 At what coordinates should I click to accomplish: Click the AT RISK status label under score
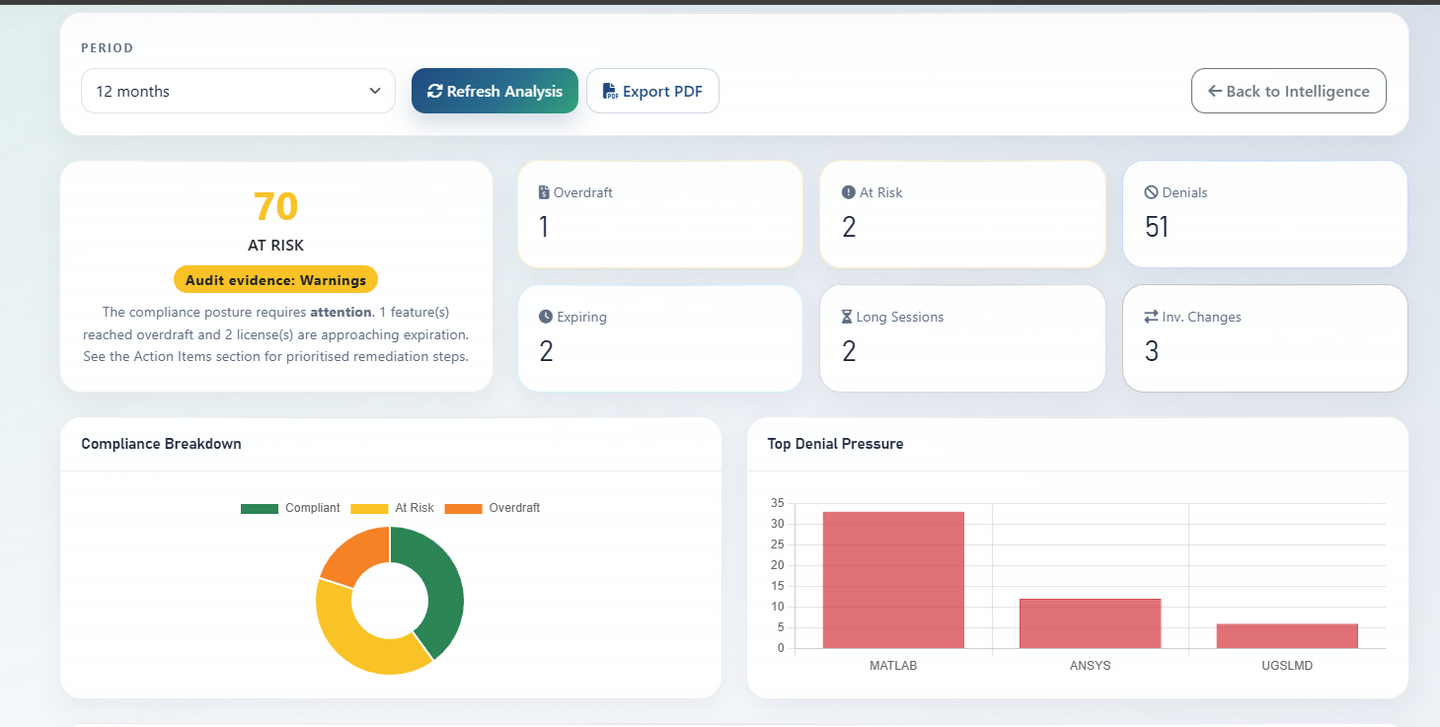pyautogui.click(x=276, y=245)
